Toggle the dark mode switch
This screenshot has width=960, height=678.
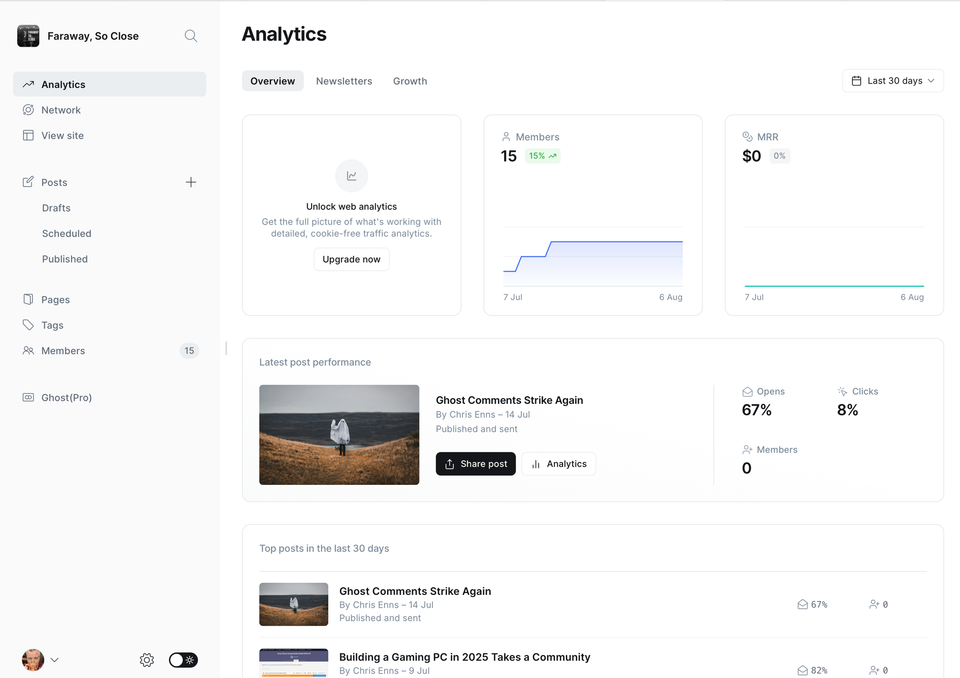click(x=183, y=660)
